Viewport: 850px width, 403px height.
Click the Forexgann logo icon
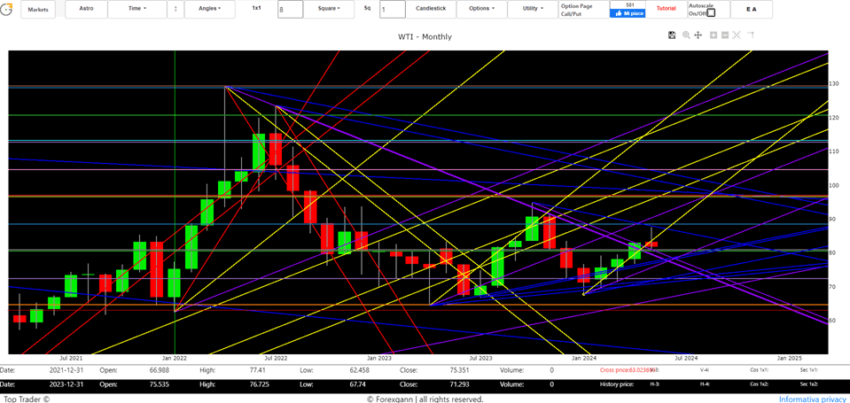(7, 9)
